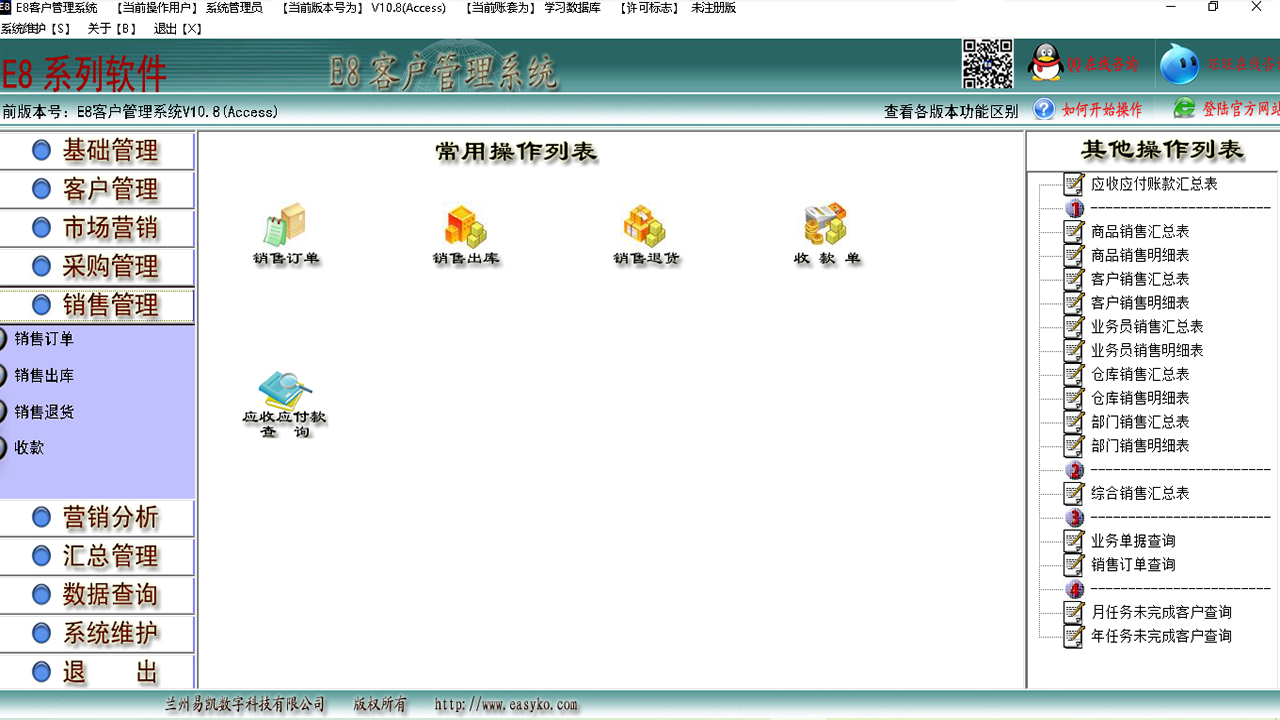Select 销售出库 in the sidebar submenu
The image size is (1280, 720).
45,376
